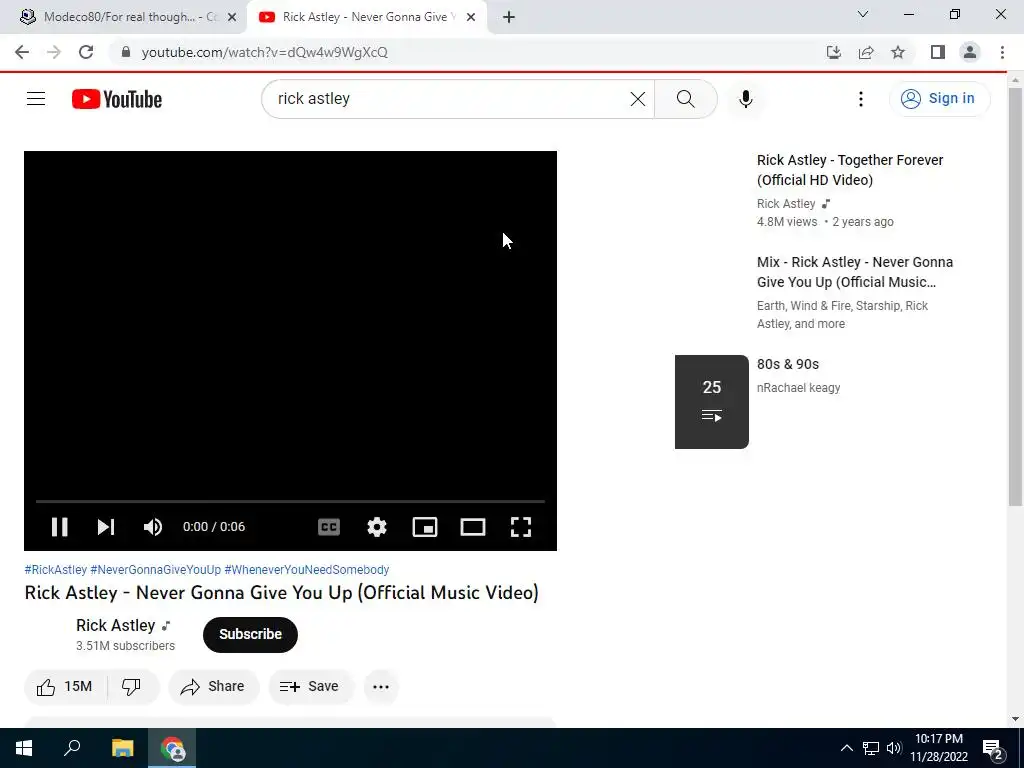
Task: Open the #NeverGonnaGiveYouUp hashtag link
Action: (155, 569)
